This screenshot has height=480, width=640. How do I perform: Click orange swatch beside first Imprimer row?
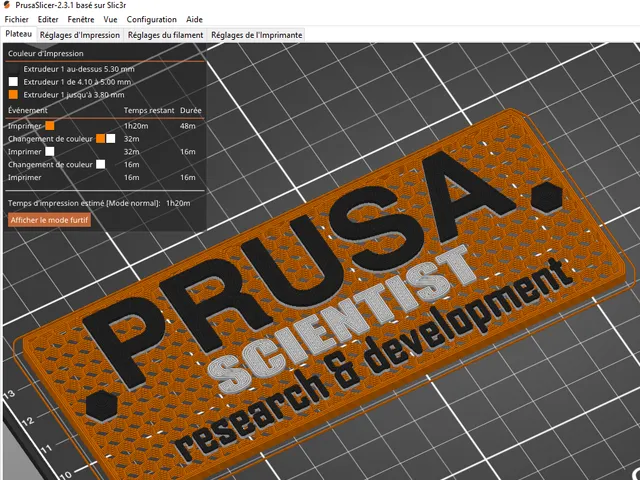(50, 126)
